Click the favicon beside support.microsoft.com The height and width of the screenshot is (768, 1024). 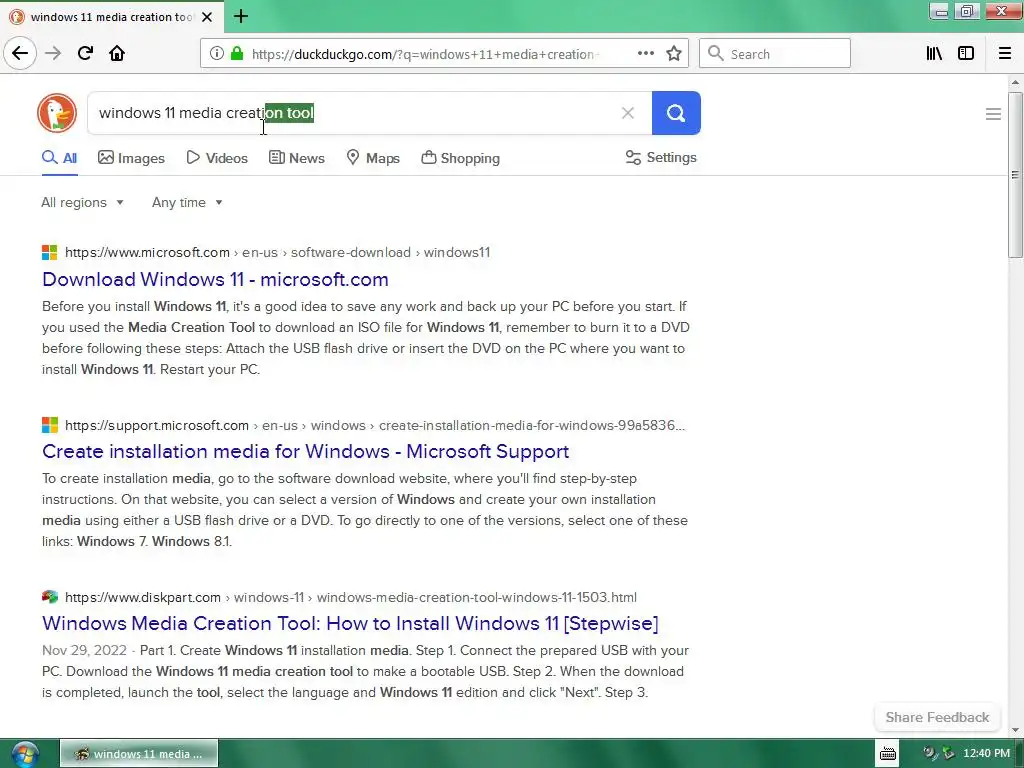[x=50, y=425]
